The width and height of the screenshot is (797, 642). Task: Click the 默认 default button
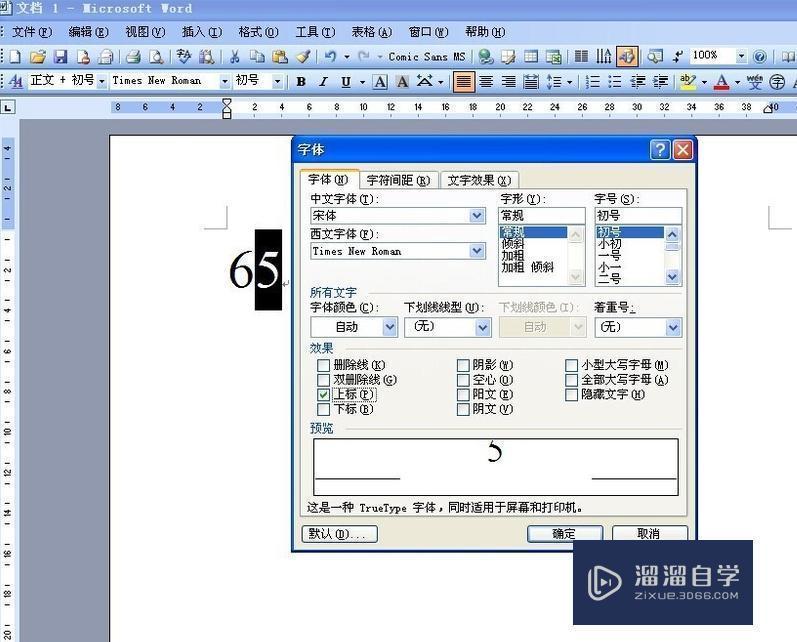pos(340,534)
